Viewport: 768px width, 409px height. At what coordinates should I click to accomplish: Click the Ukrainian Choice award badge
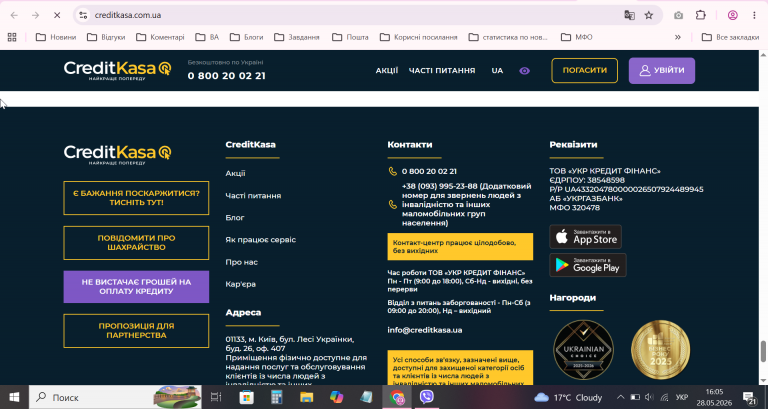pos(583,350)
